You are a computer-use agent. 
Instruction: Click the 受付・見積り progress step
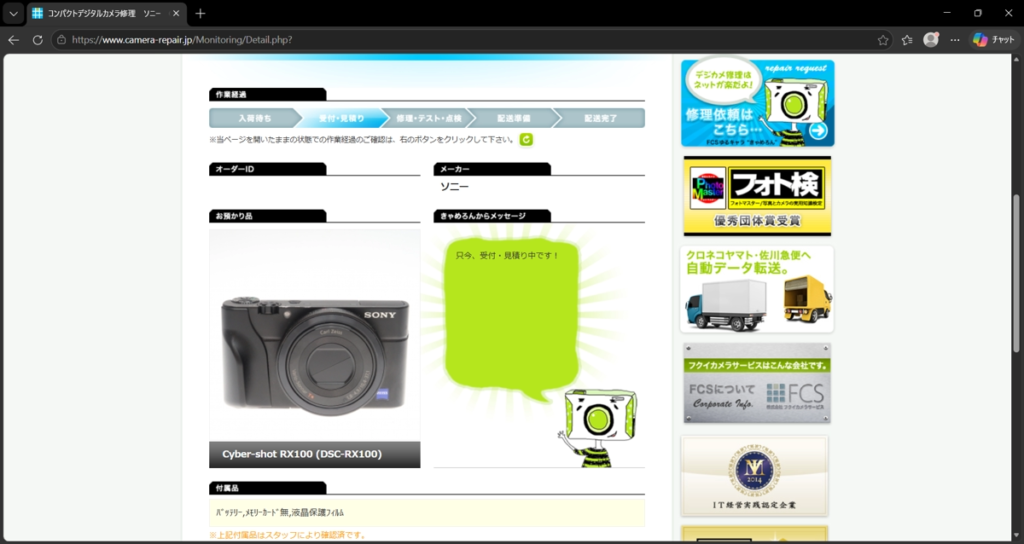point(342,118)
